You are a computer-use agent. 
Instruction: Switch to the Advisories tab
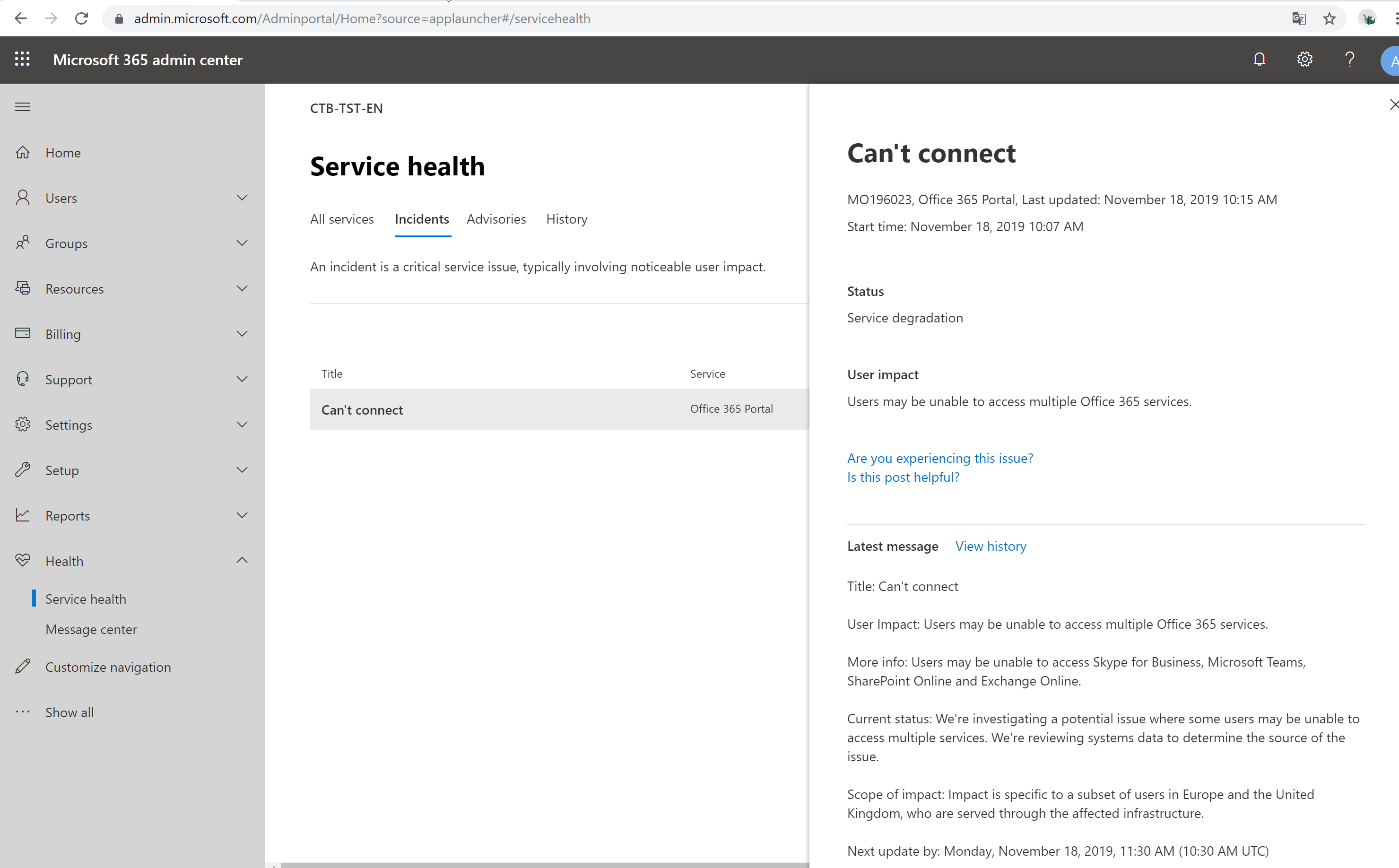(x=496, y=219)
